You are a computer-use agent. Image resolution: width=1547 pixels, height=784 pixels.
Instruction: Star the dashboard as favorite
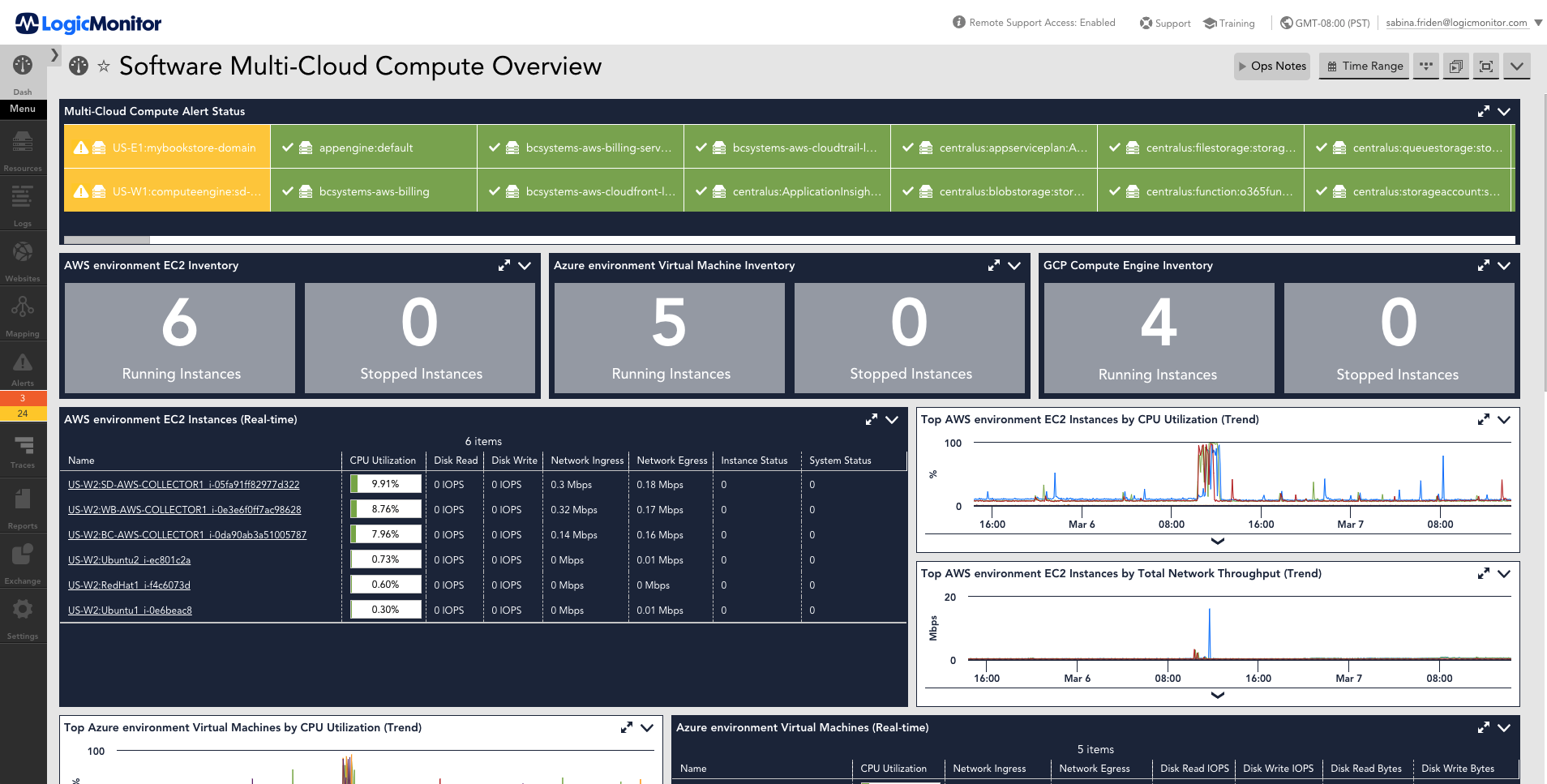click(104, 66)
